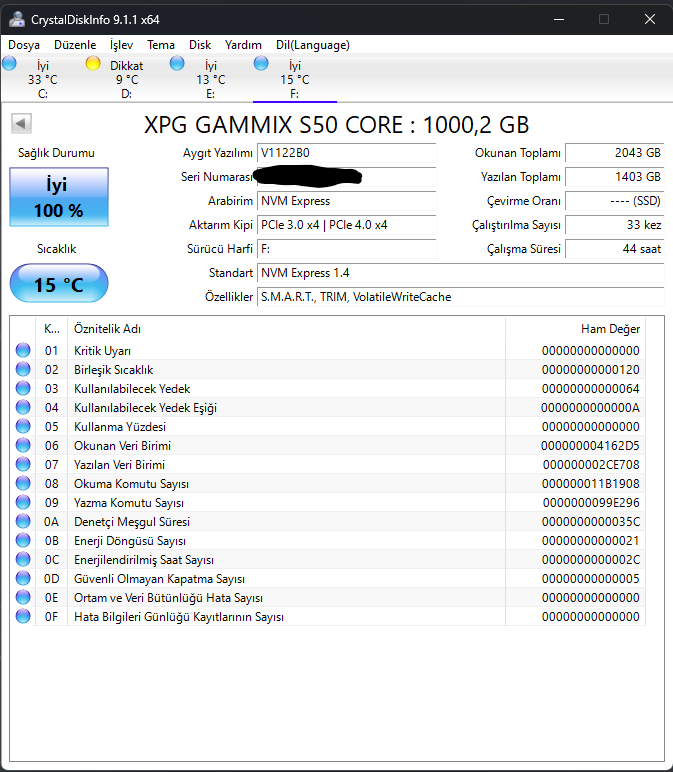Click the total writes value 1403 GB
The image size is (673, 772).
pyautogui.click(x=614, y=177)
